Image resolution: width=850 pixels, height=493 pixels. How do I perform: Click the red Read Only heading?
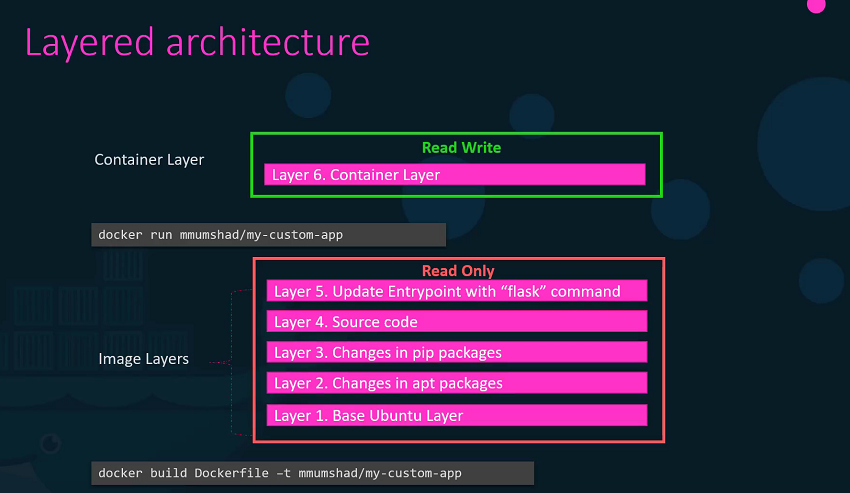pyautogui.click(x=458, y=271)
